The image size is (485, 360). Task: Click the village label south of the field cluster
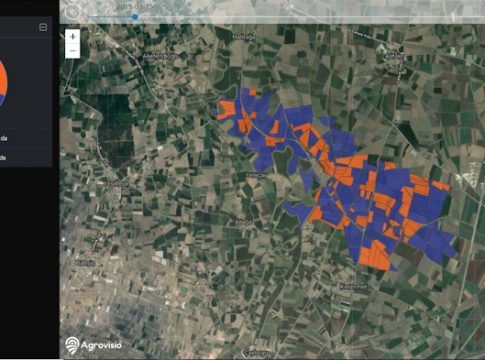click(x=353, y=286)
